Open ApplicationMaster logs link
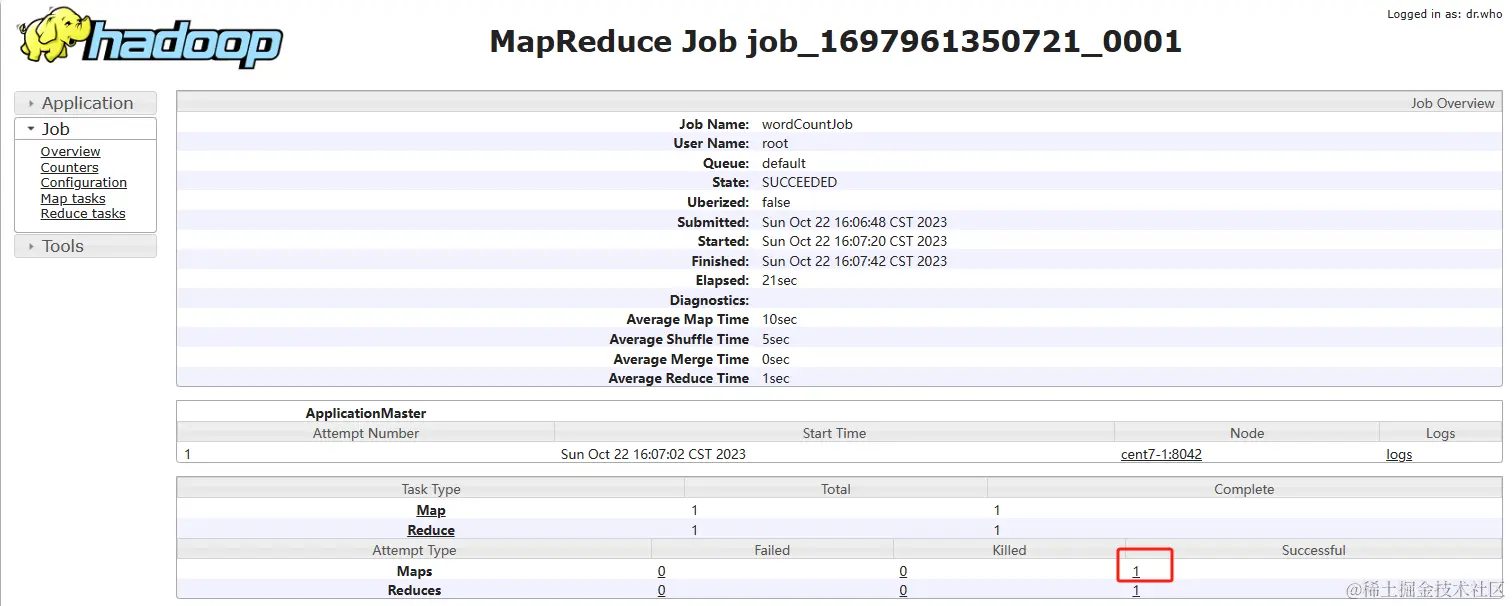The width and height of the screenshot is (1512, 606). click(1399, 454)
